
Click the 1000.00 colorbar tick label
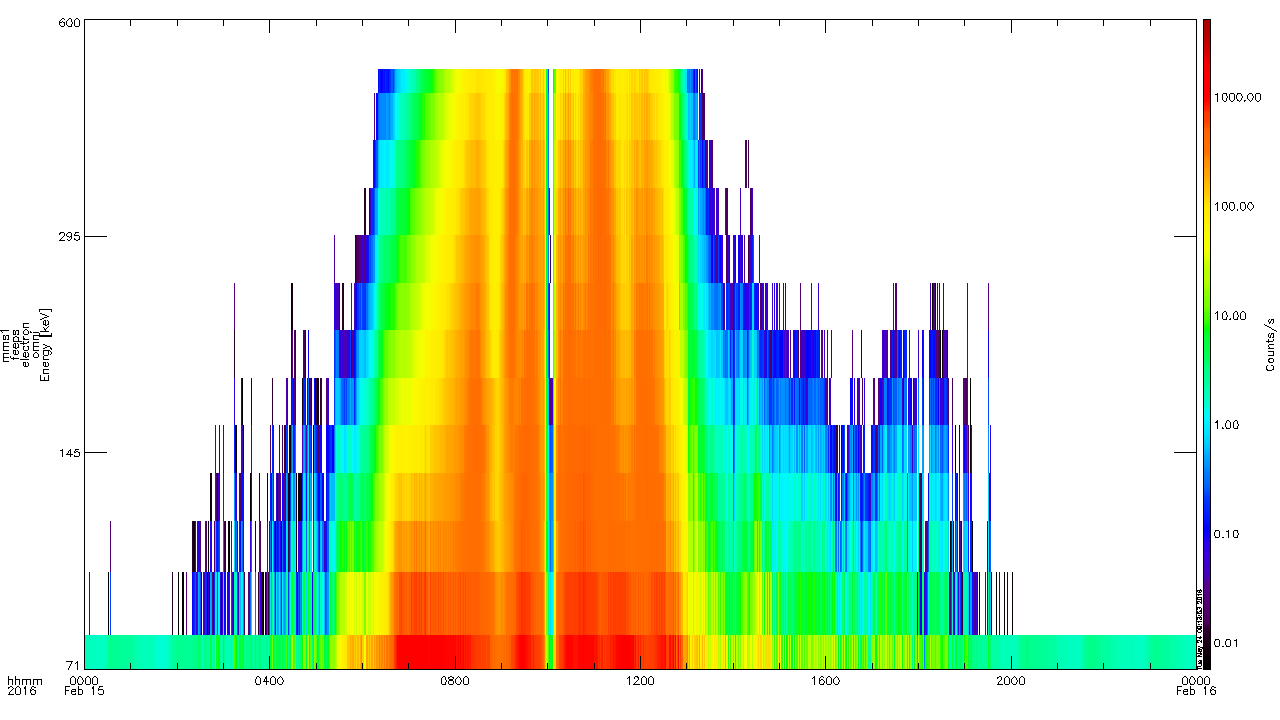coord(1239,98)
